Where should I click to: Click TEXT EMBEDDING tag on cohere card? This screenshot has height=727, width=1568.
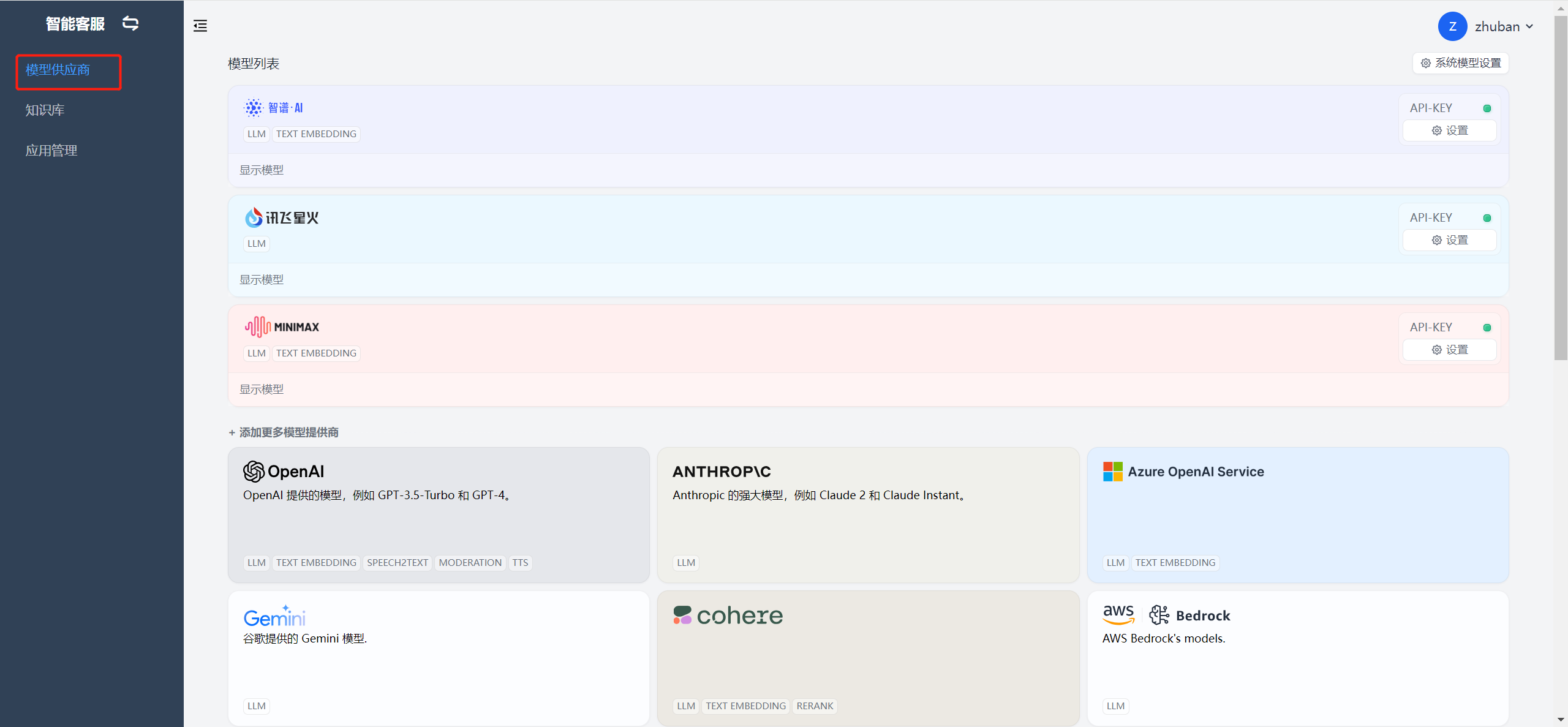(745, 706)
